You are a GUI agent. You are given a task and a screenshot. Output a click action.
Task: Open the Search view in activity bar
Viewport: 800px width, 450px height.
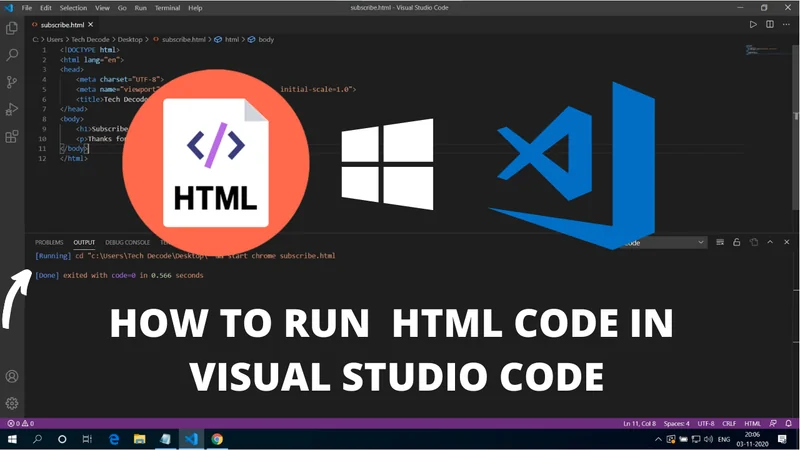point(12,56)
